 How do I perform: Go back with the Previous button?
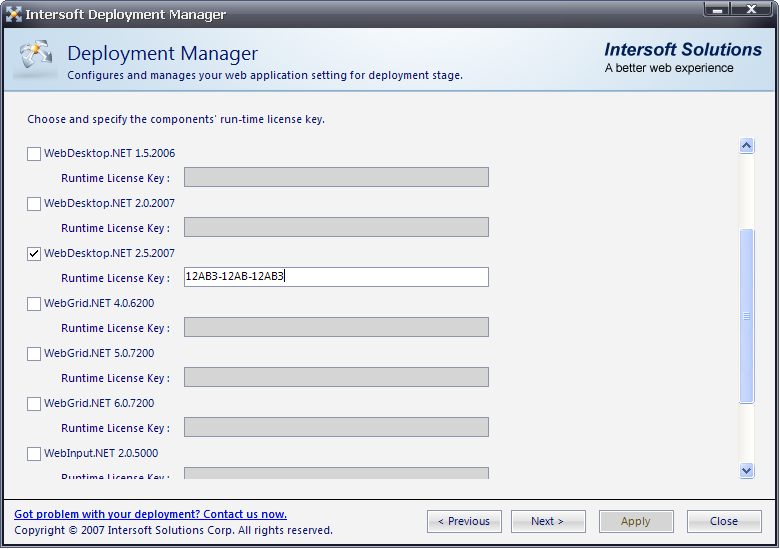coord(464,521)
